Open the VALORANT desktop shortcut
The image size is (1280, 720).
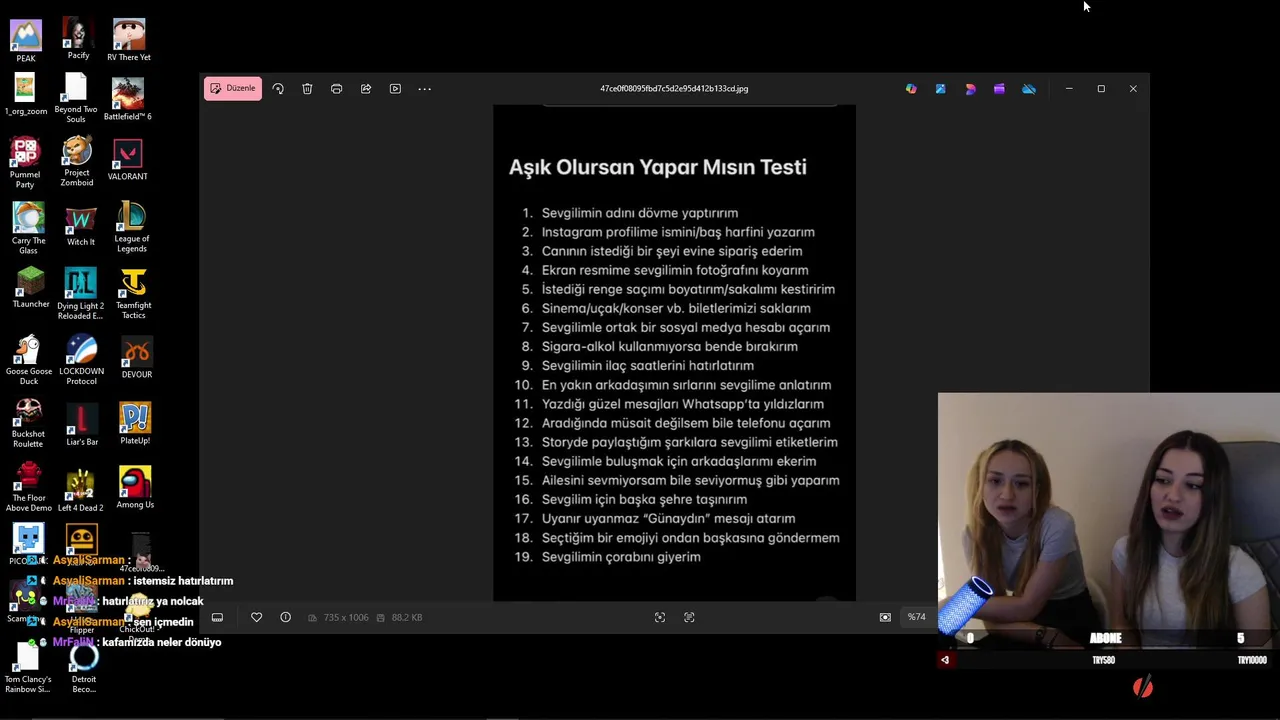pos(128,161)
